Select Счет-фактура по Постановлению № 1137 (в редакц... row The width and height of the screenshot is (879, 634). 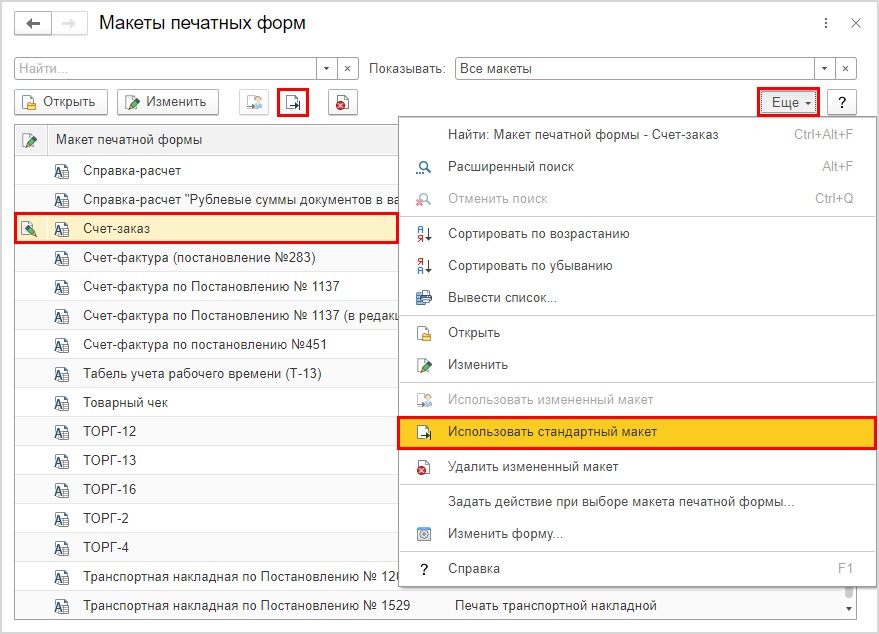206,316
